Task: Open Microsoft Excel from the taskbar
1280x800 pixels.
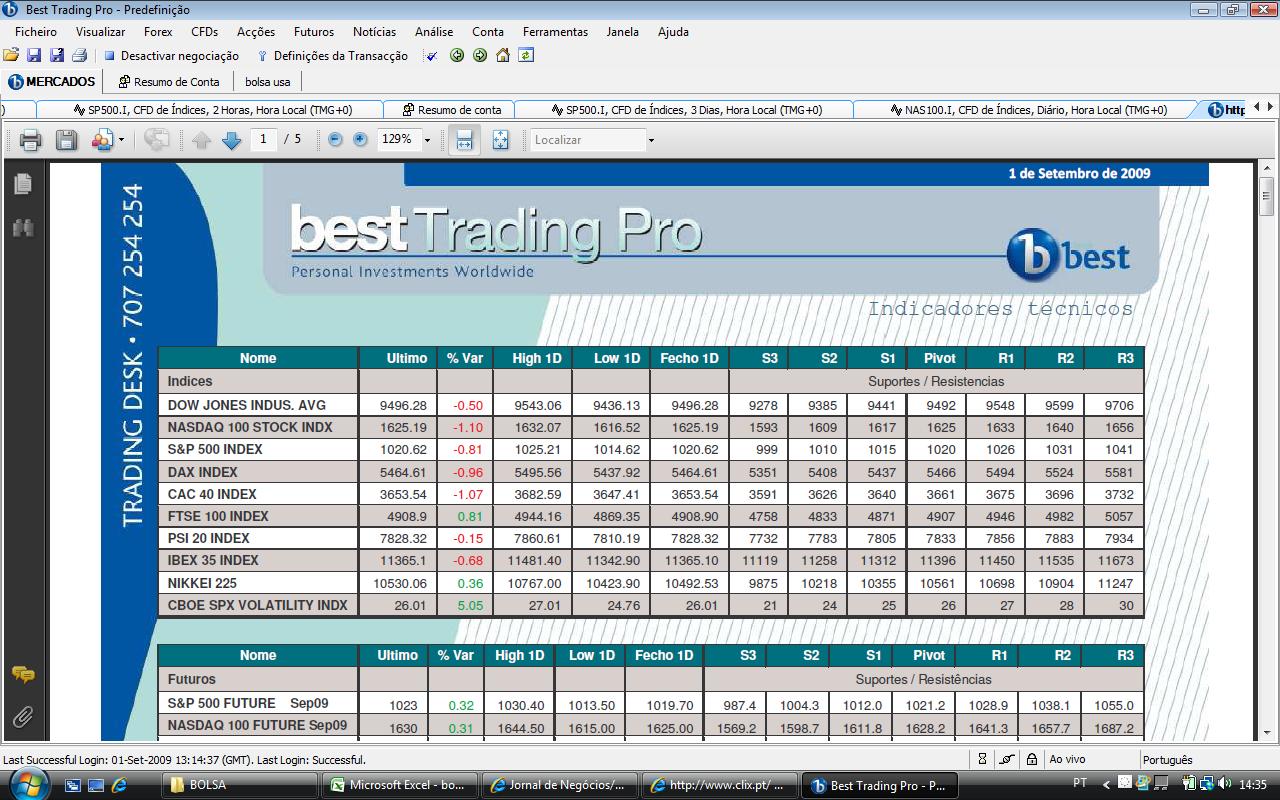Action: (x=399, y=785)
